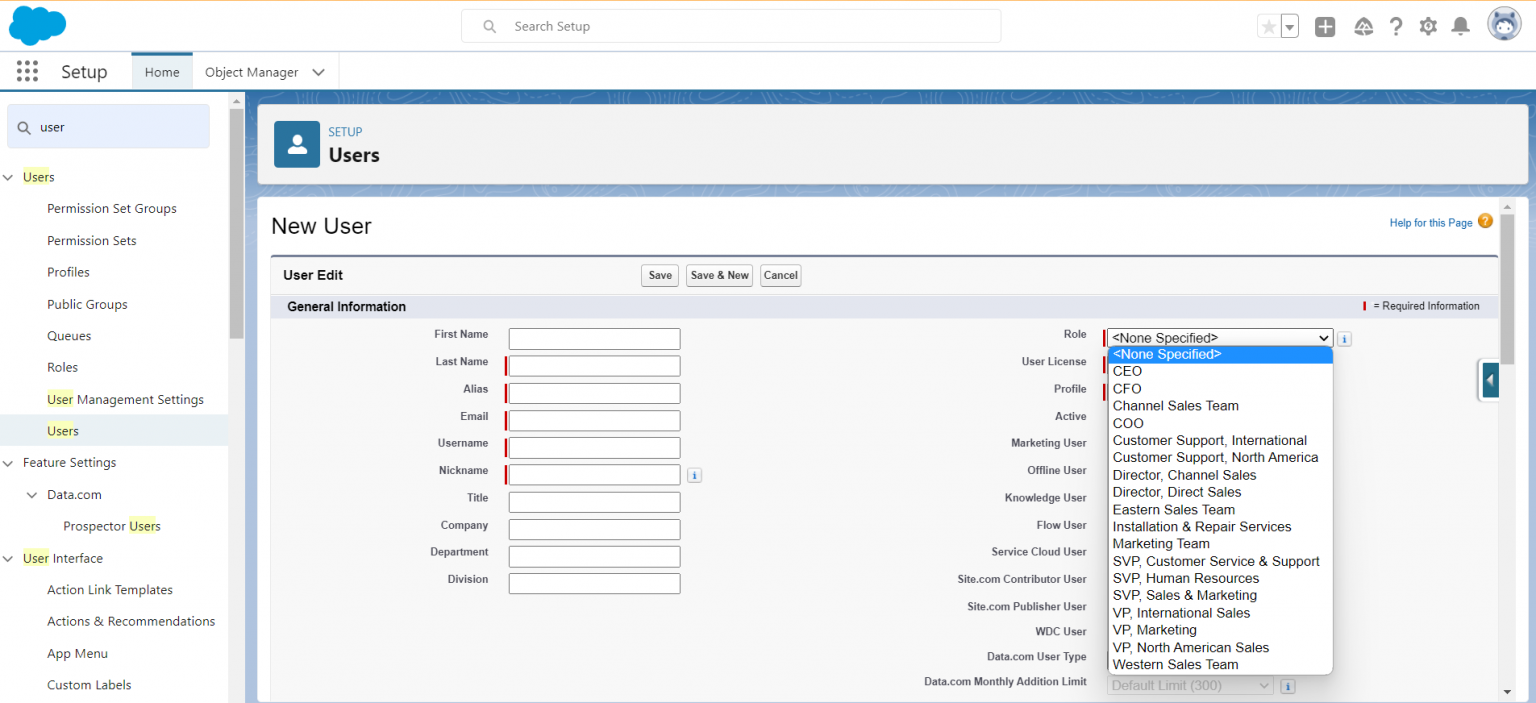The width and height of the screenshot is (1536, 703).
Task: Open the Setup gear icon
Action: [1428, 27]
